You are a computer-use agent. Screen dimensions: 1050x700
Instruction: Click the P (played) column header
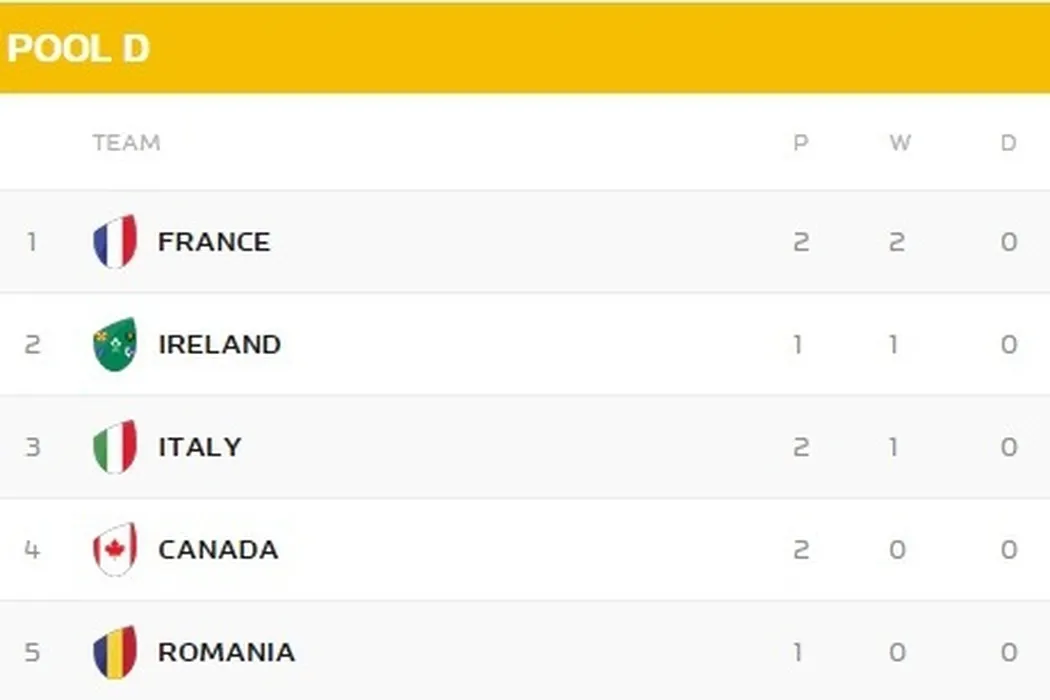pyautogui.click(x=800, y=143)
